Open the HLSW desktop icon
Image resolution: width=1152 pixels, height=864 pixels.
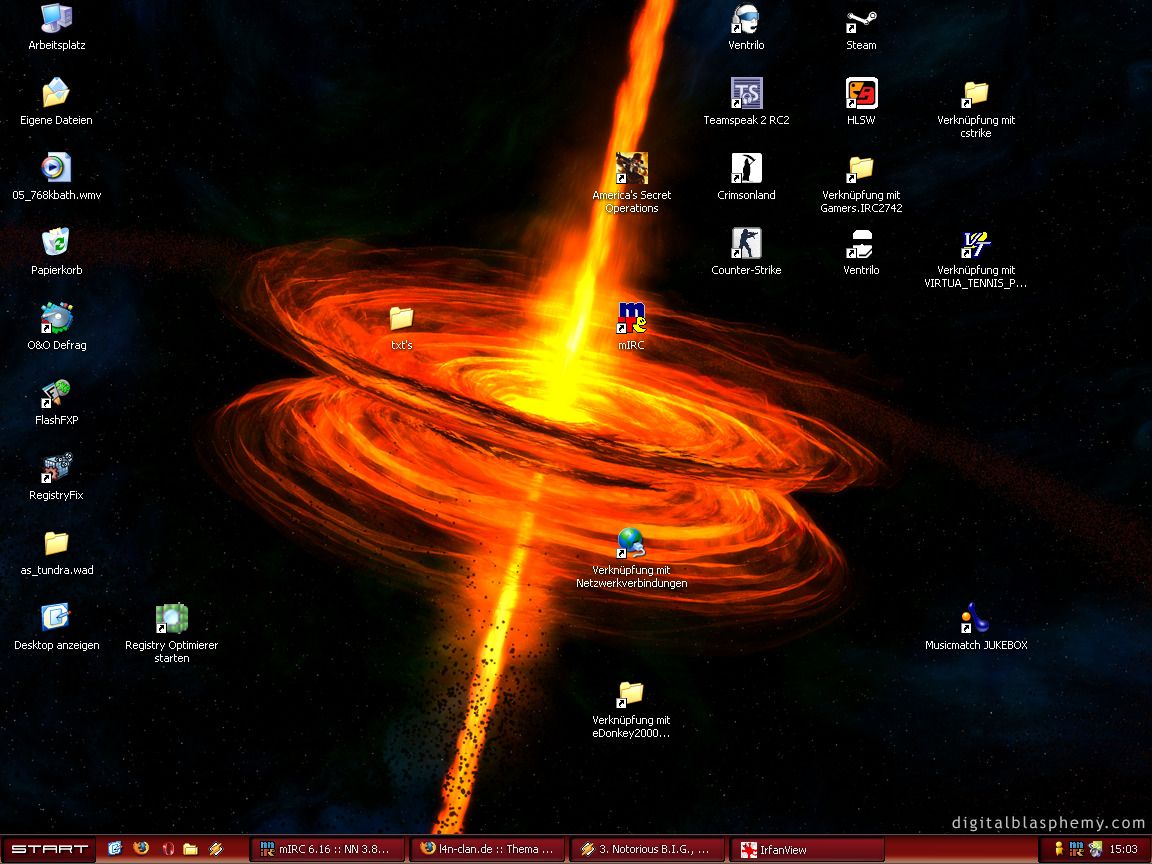click(x=861, y=94)
